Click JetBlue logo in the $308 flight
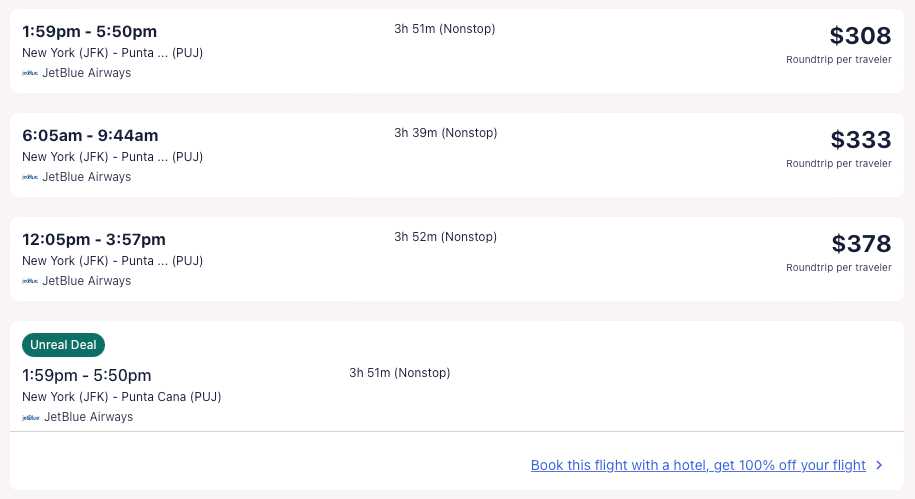 [30, 73]
